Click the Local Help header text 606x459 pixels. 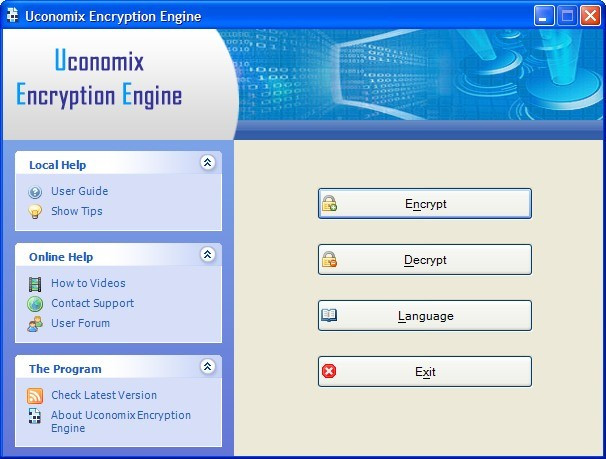pos(58,165)
